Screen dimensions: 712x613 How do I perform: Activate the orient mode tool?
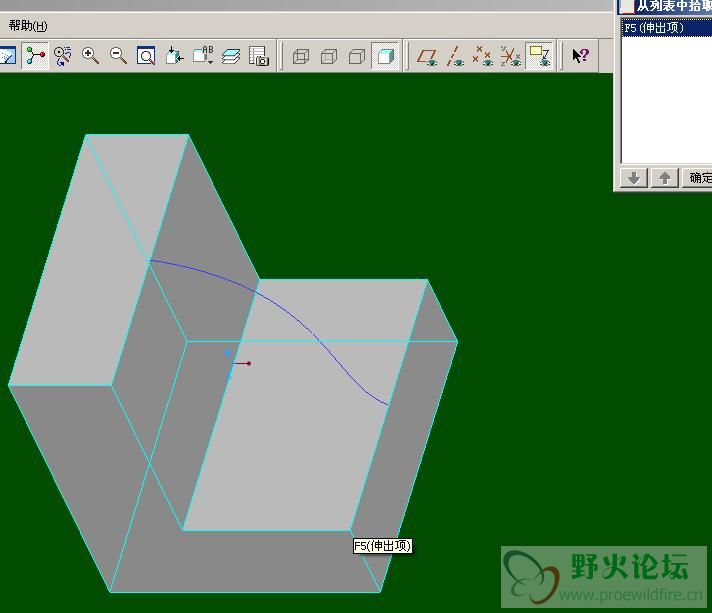(63, 56)
